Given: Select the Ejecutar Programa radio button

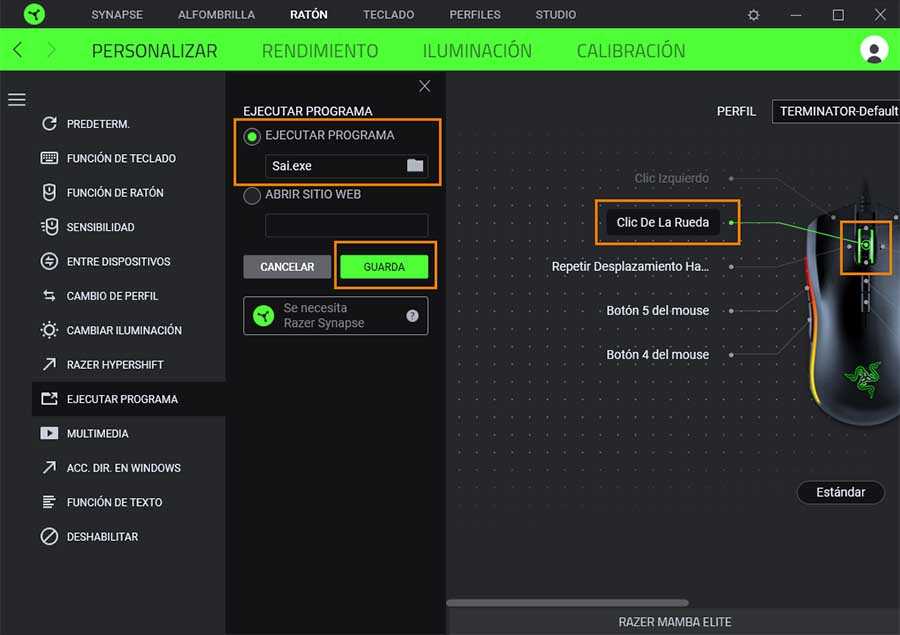Looking at the screenshot, I should [x=252, y=136].
